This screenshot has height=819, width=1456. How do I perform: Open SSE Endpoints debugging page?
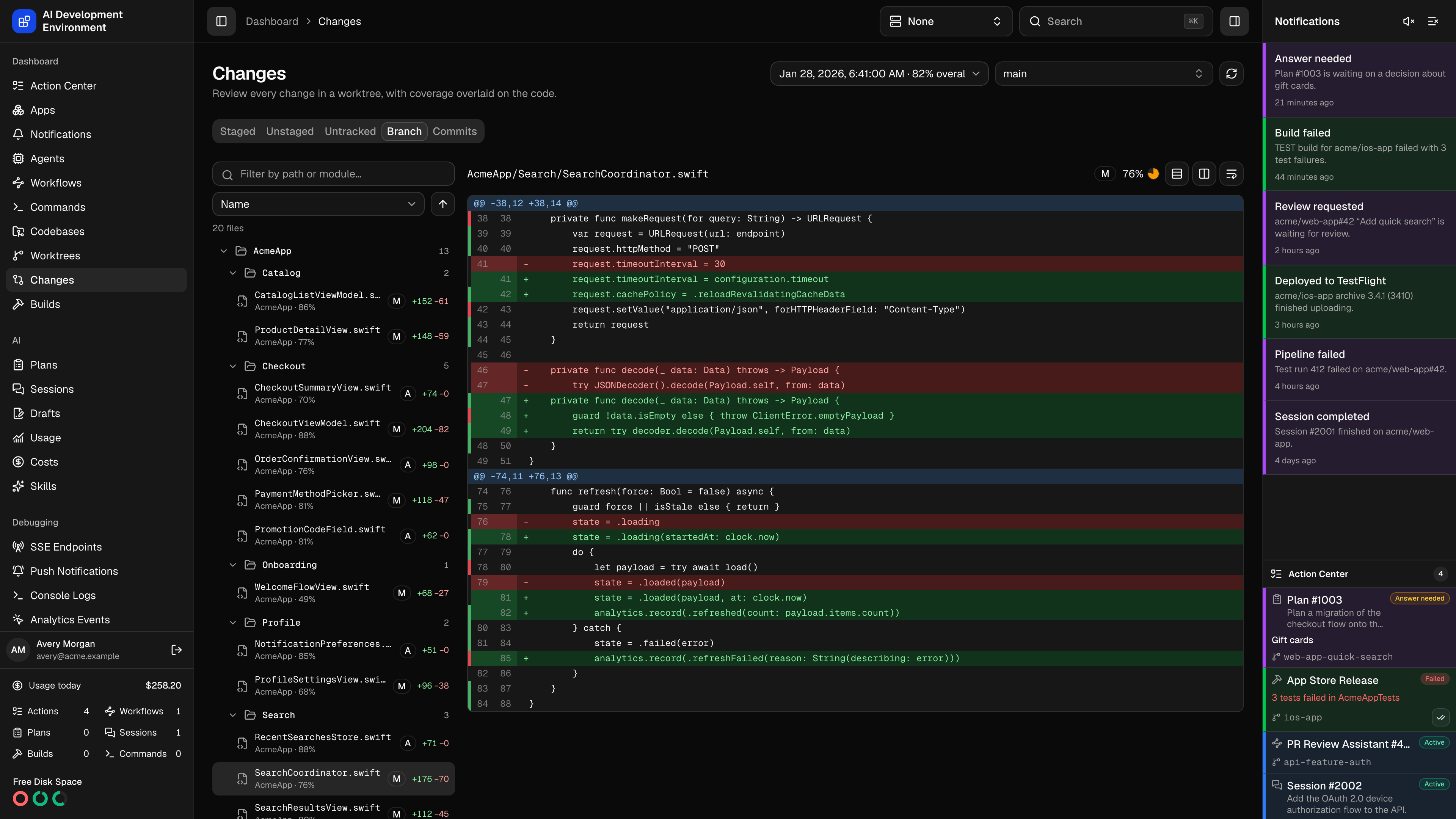pyautogui.click(x=97, y=546)
